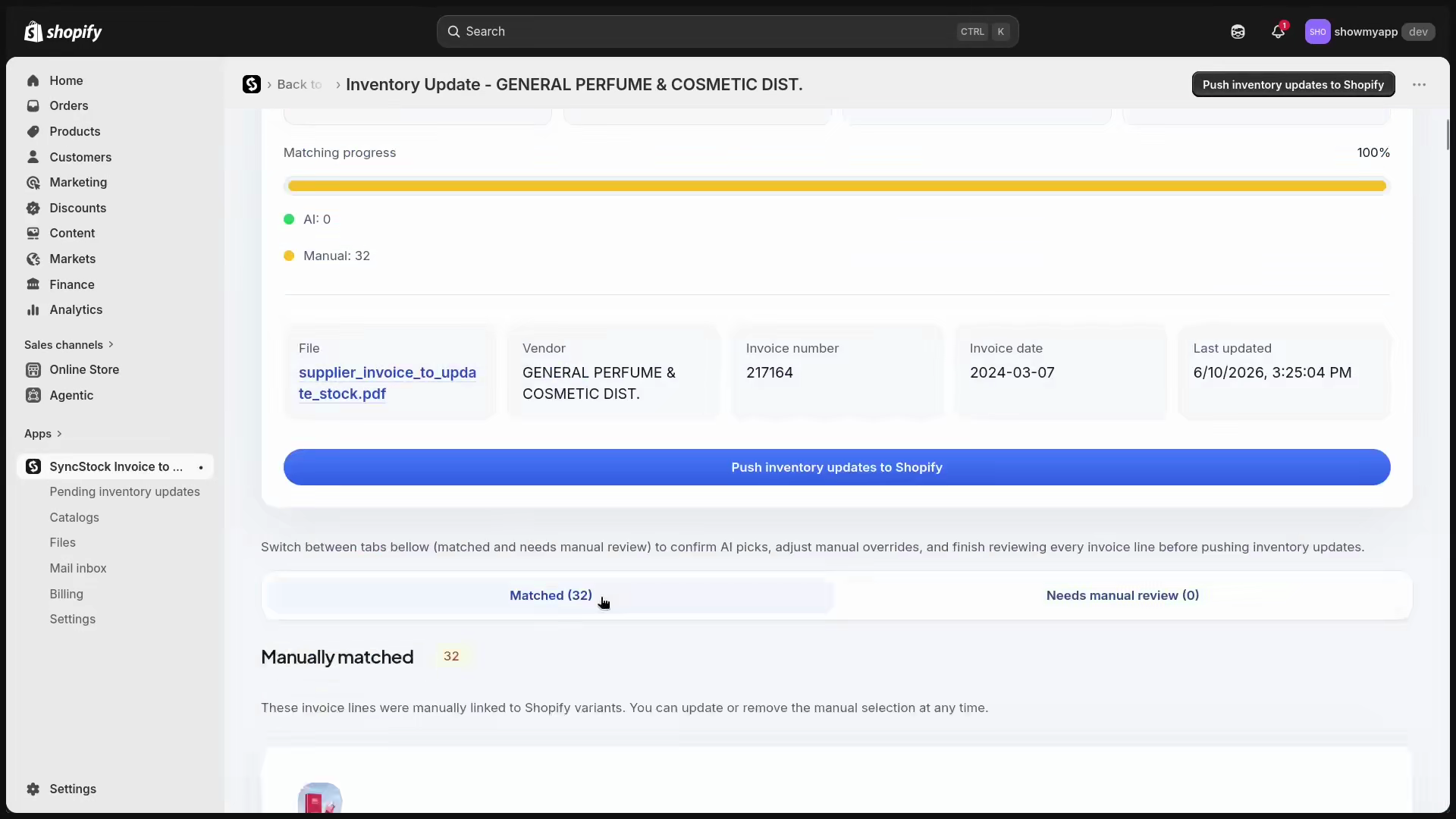Click the SyncStock logo in breadcrumb

point(252,84)
